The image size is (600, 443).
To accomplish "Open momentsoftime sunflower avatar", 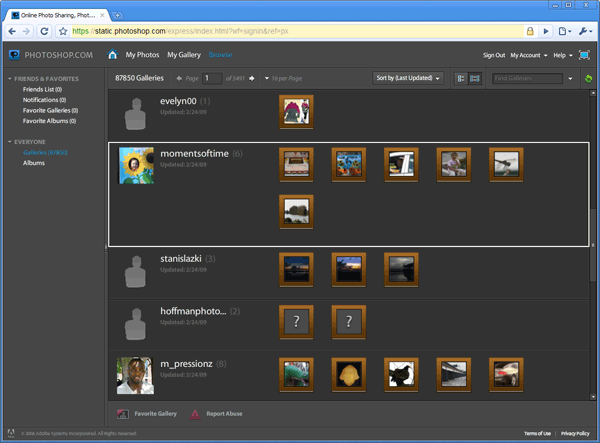I will tap(136, 166).
